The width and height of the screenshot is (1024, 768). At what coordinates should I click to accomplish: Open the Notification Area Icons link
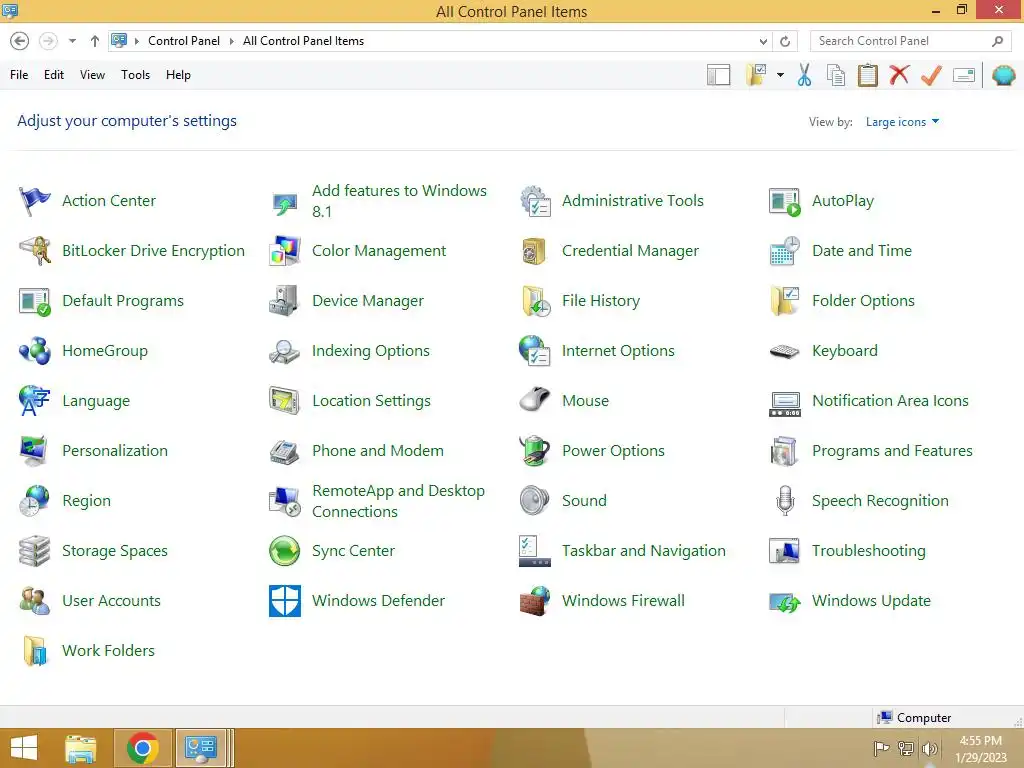[890, 401]
